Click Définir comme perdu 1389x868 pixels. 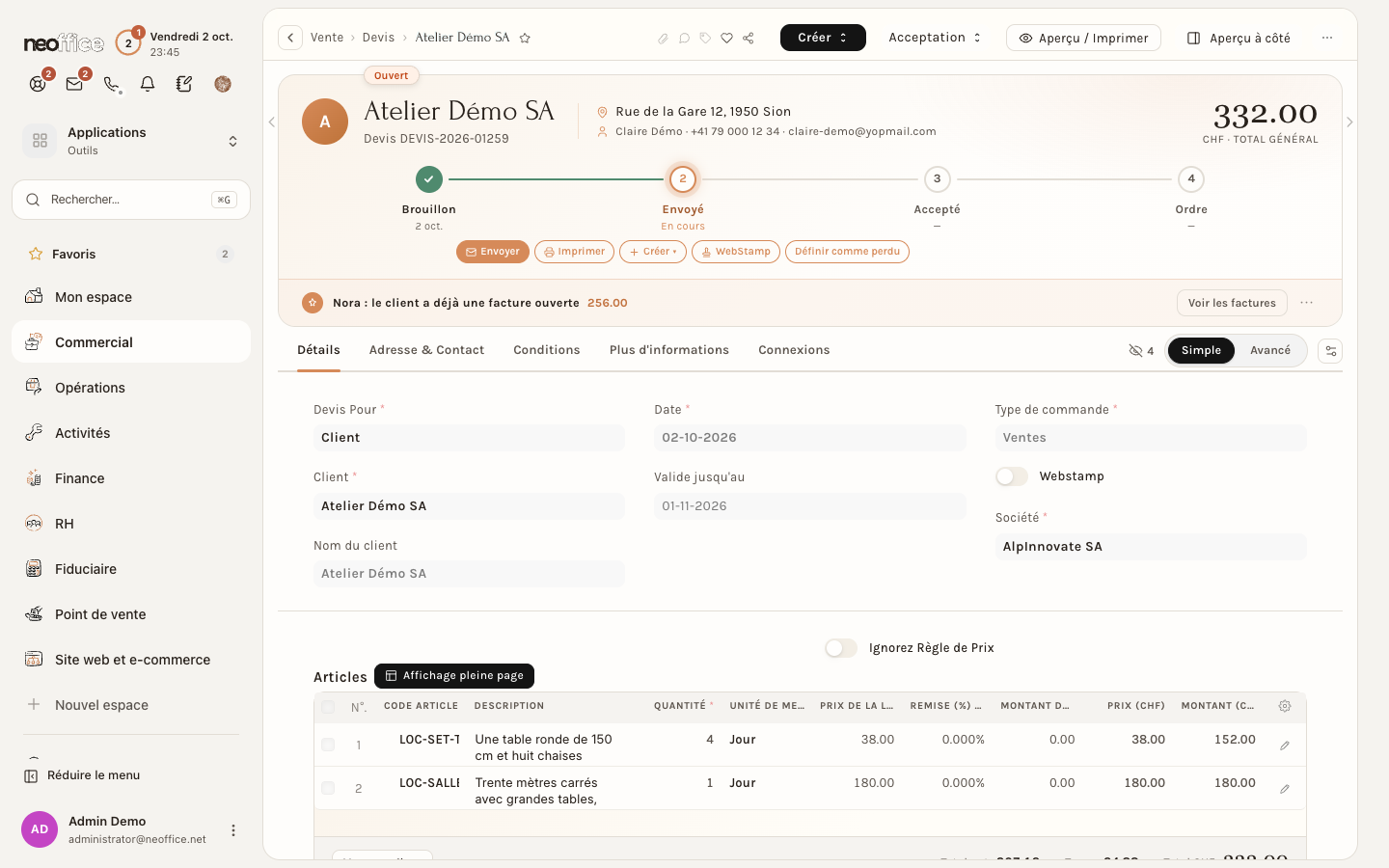point(847,252)
